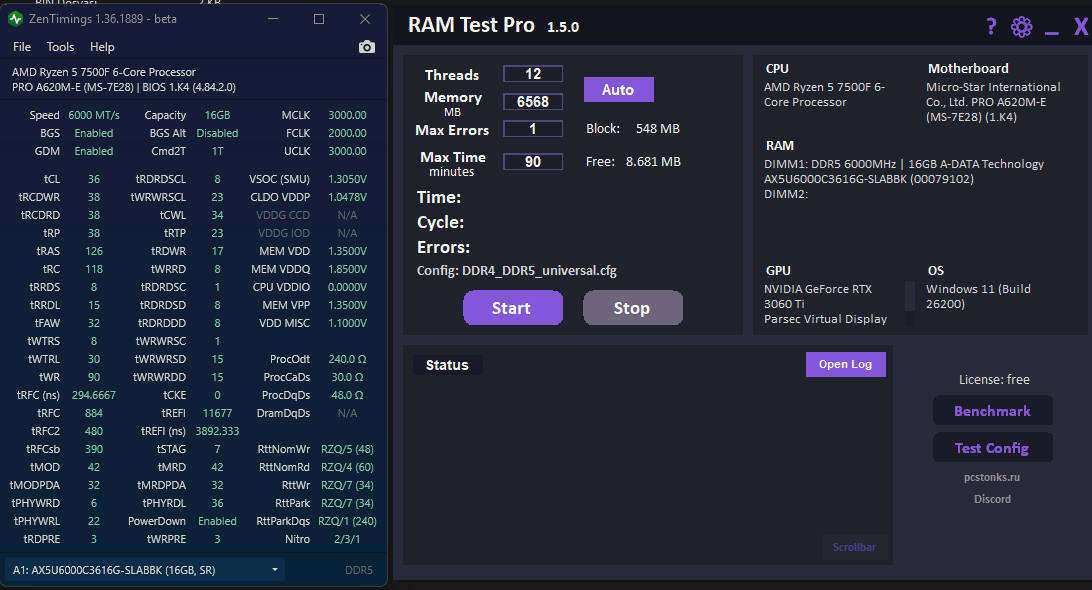1092x590 pixels.
Task: Click the Status panel heading
Action: pos(447,365)
